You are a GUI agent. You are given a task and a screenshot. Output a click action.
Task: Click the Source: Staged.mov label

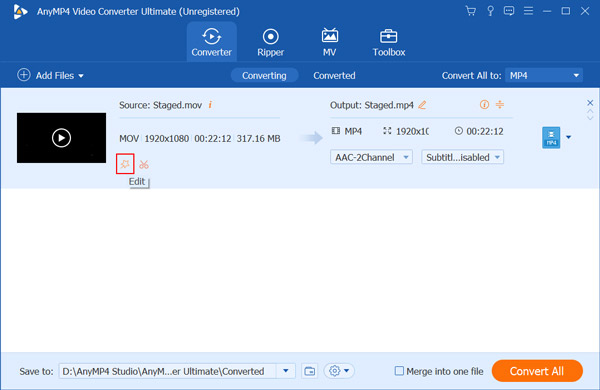160,105
